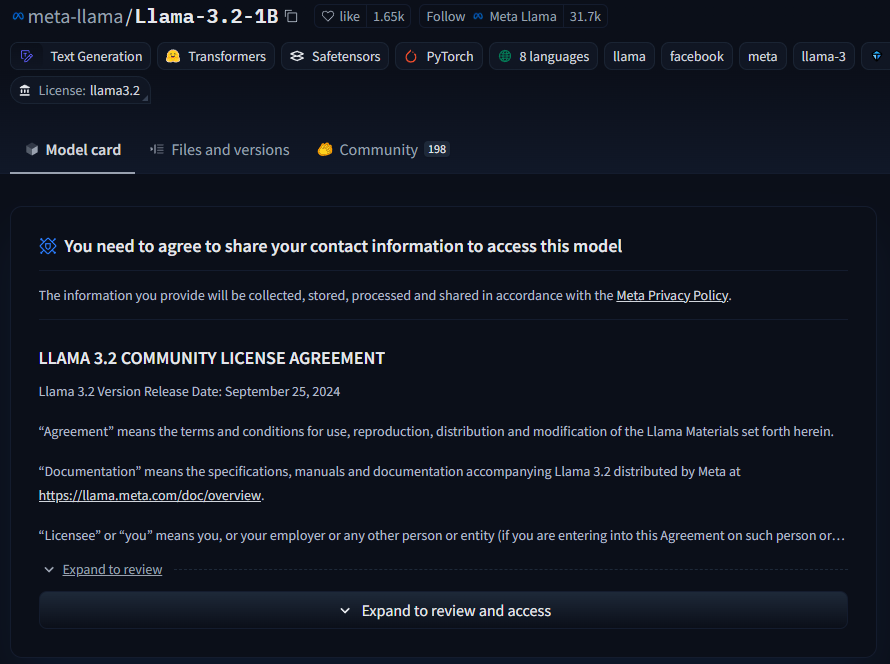Expand to review and access button
Screen dimensions: 890x664
(443, 610)
